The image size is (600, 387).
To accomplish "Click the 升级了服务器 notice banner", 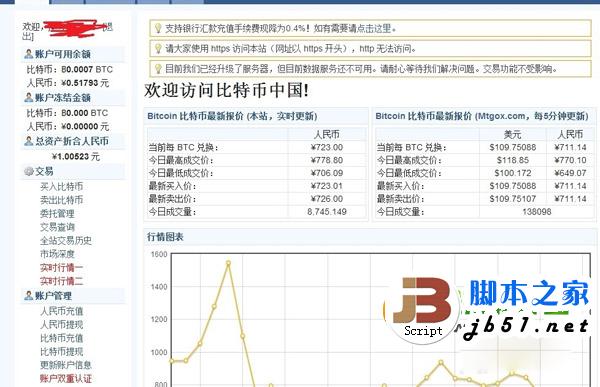I will (370, 69).
